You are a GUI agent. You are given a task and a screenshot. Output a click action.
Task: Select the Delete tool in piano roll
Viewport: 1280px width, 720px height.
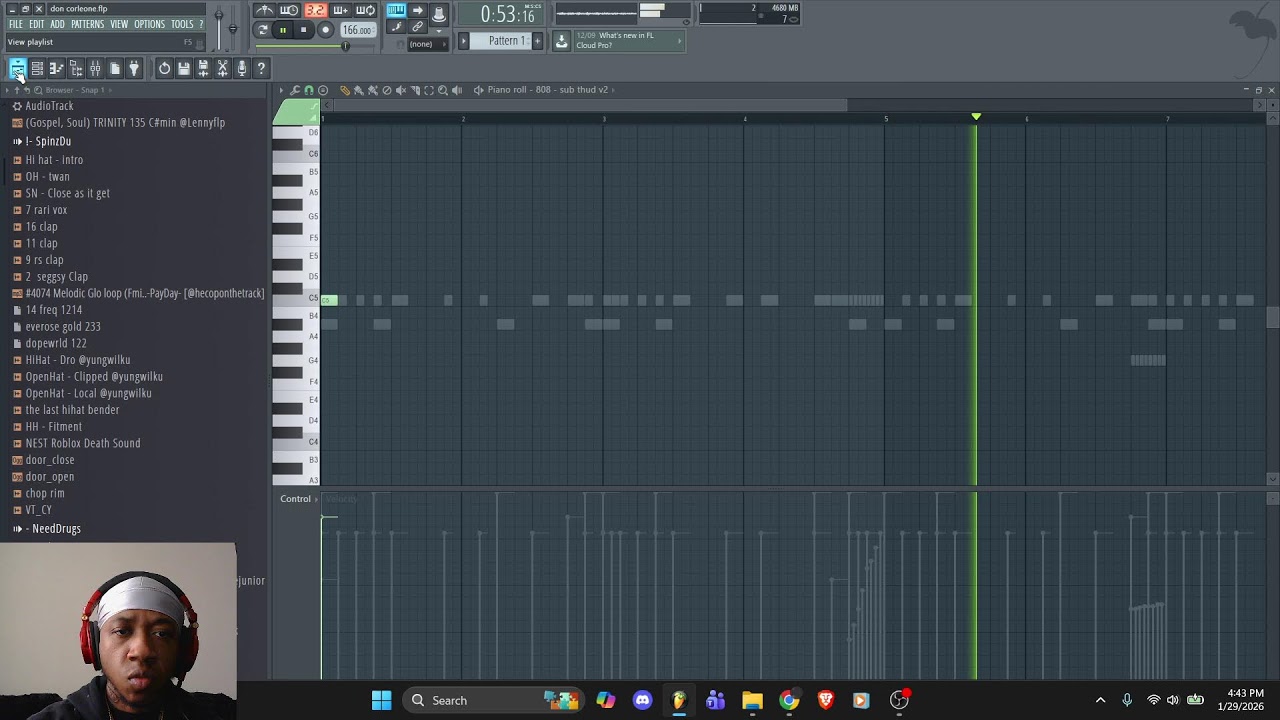click(x=387, y=90)
